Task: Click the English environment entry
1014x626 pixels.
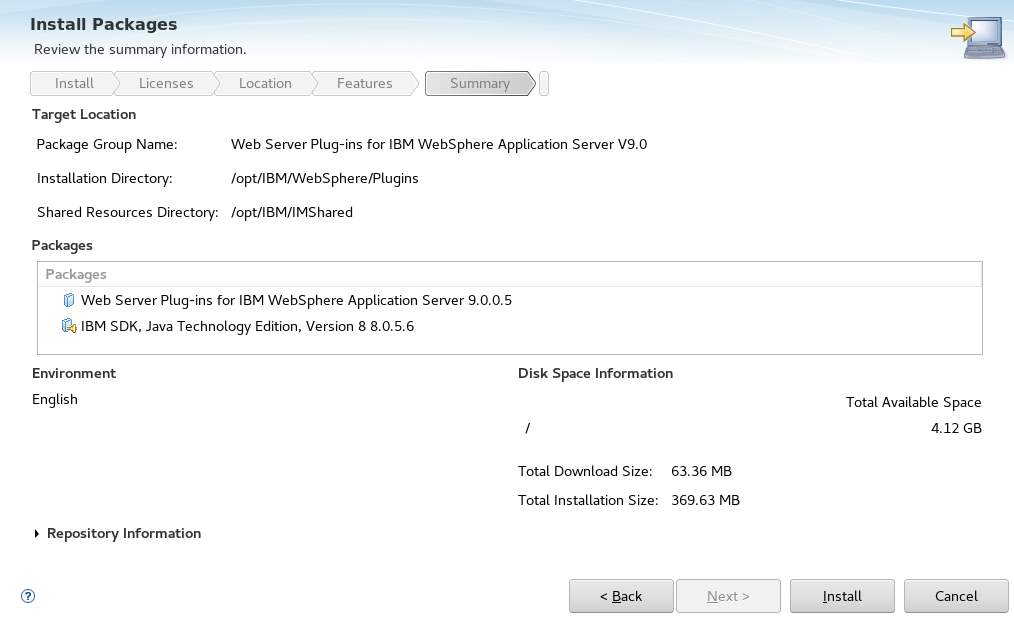Action: (x=55, y=400)
